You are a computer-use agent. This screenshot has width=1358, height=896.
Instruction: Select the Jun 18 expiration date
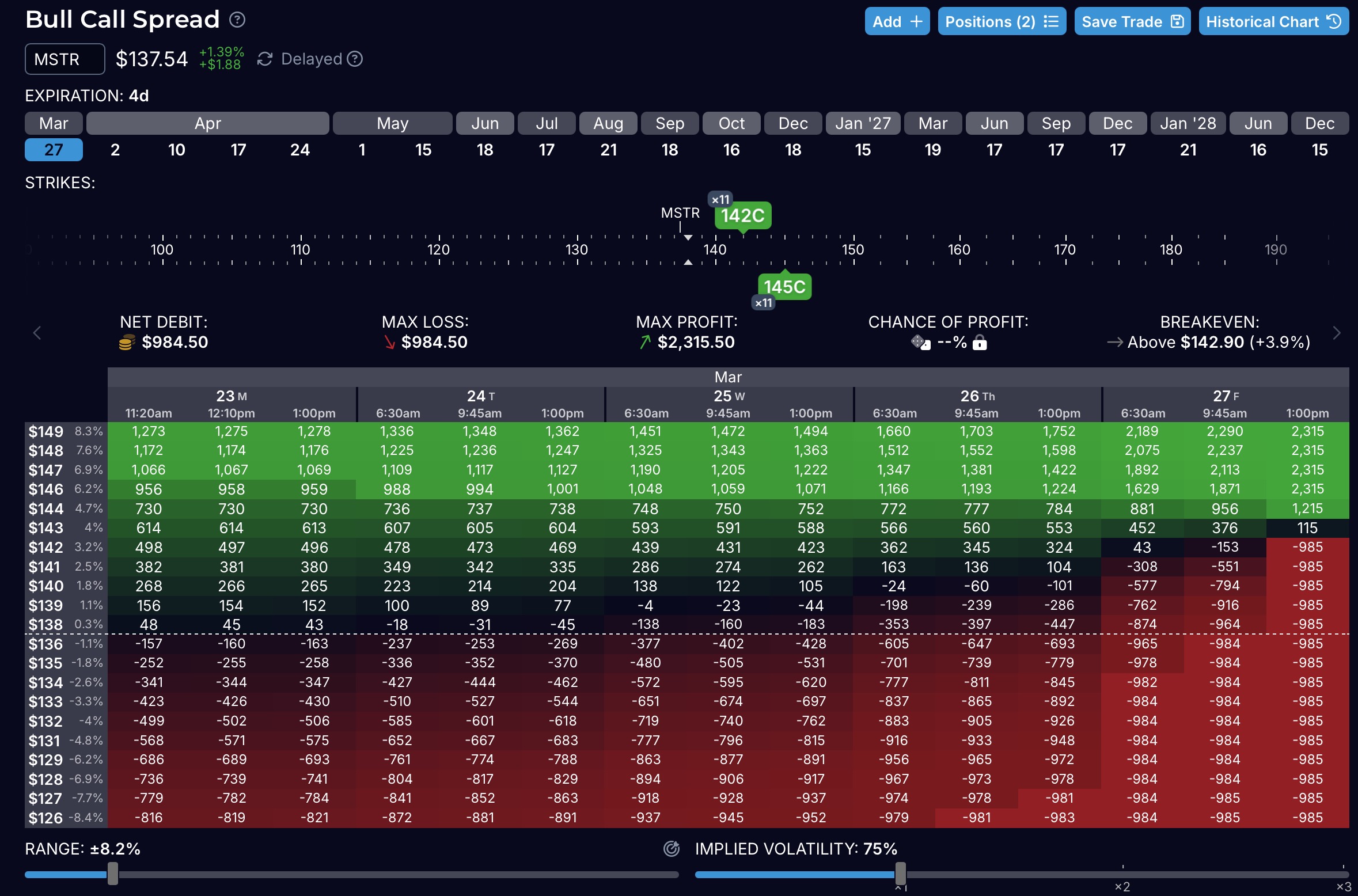tap(485, 150)
